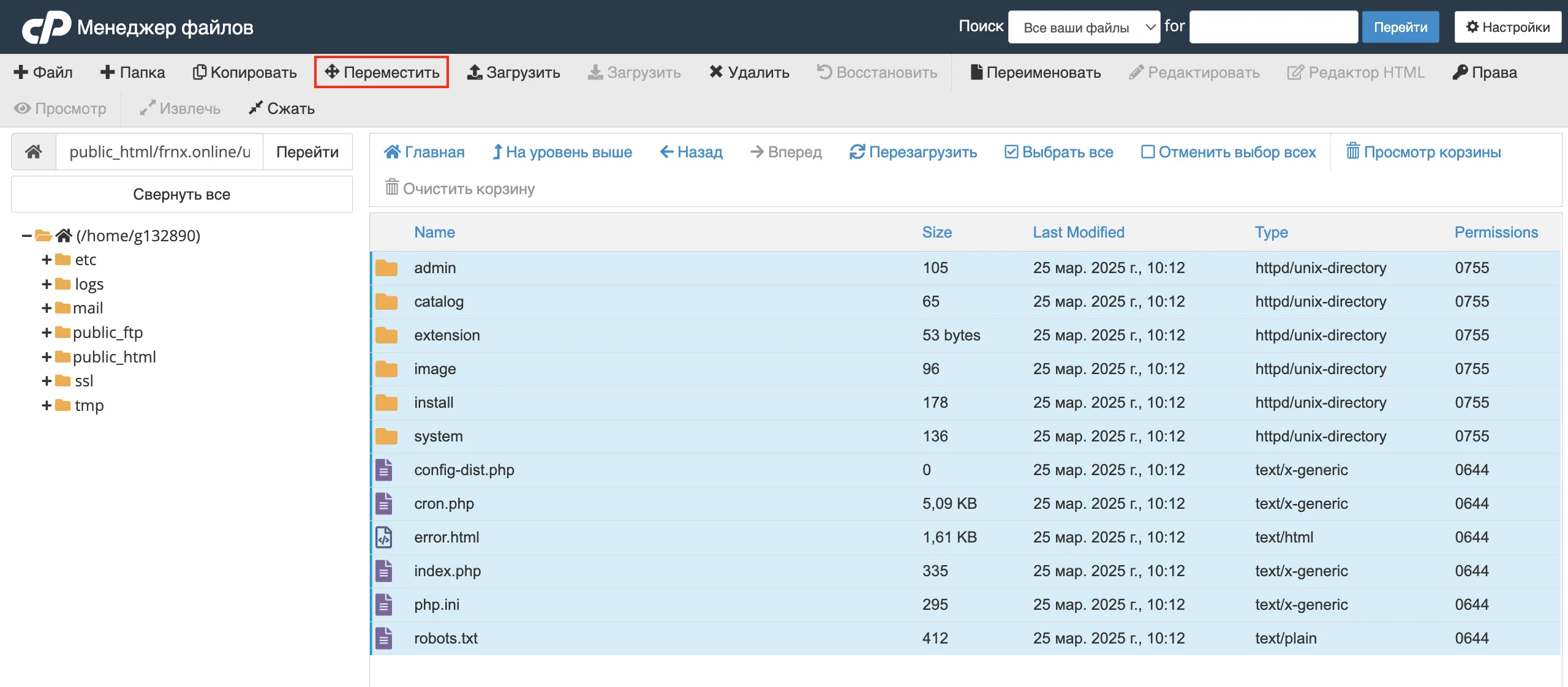Image resolution: width=1568 pixels, height=687 pixels.
Task: Click Загрузить upload toolbar item
Action: [x=513, y=72]
